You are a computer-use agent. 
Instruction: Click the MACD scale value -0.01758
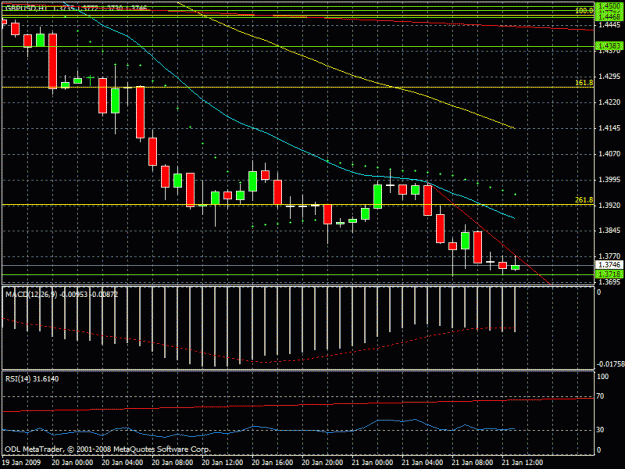pos(610,364)
